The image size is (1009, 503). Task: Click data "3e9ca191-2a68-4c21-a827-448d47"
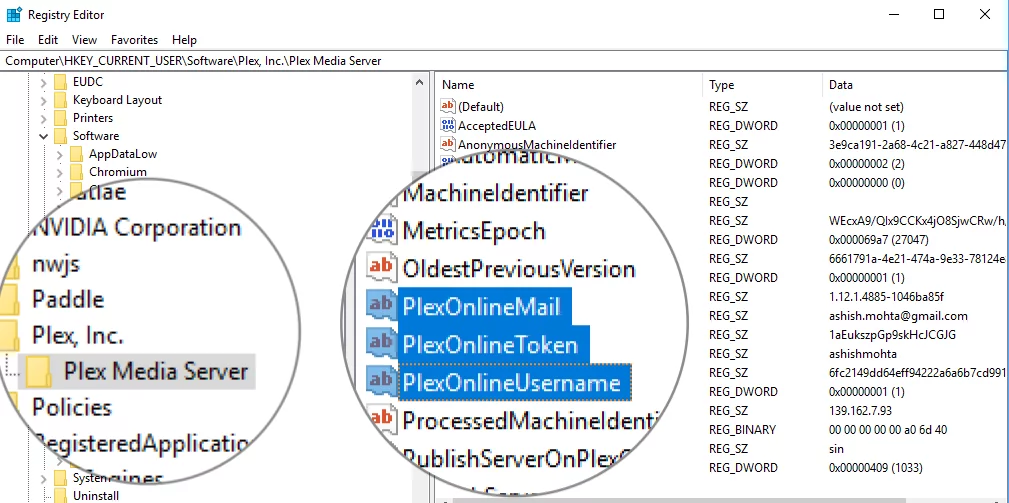[916, 145]
